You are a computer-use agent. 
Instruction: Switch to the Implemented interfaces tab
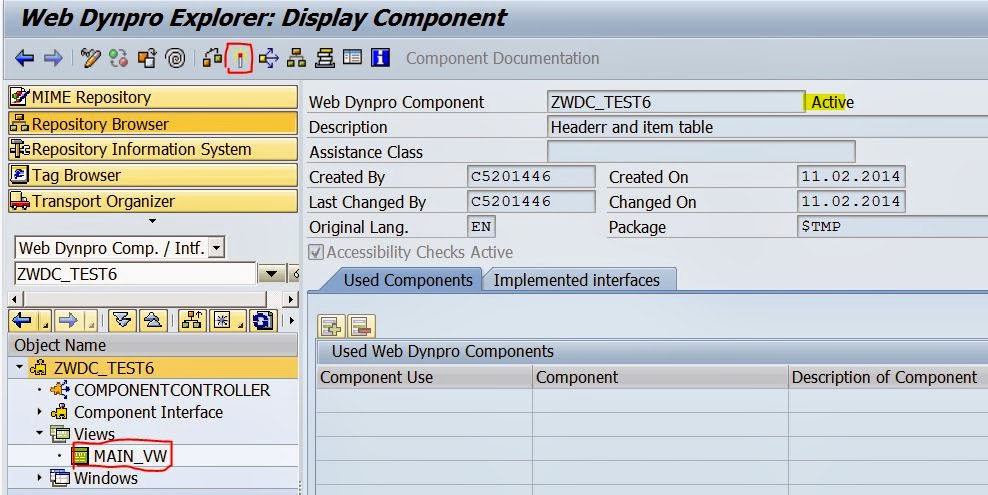pyautogui.click(x=577, y=280)
